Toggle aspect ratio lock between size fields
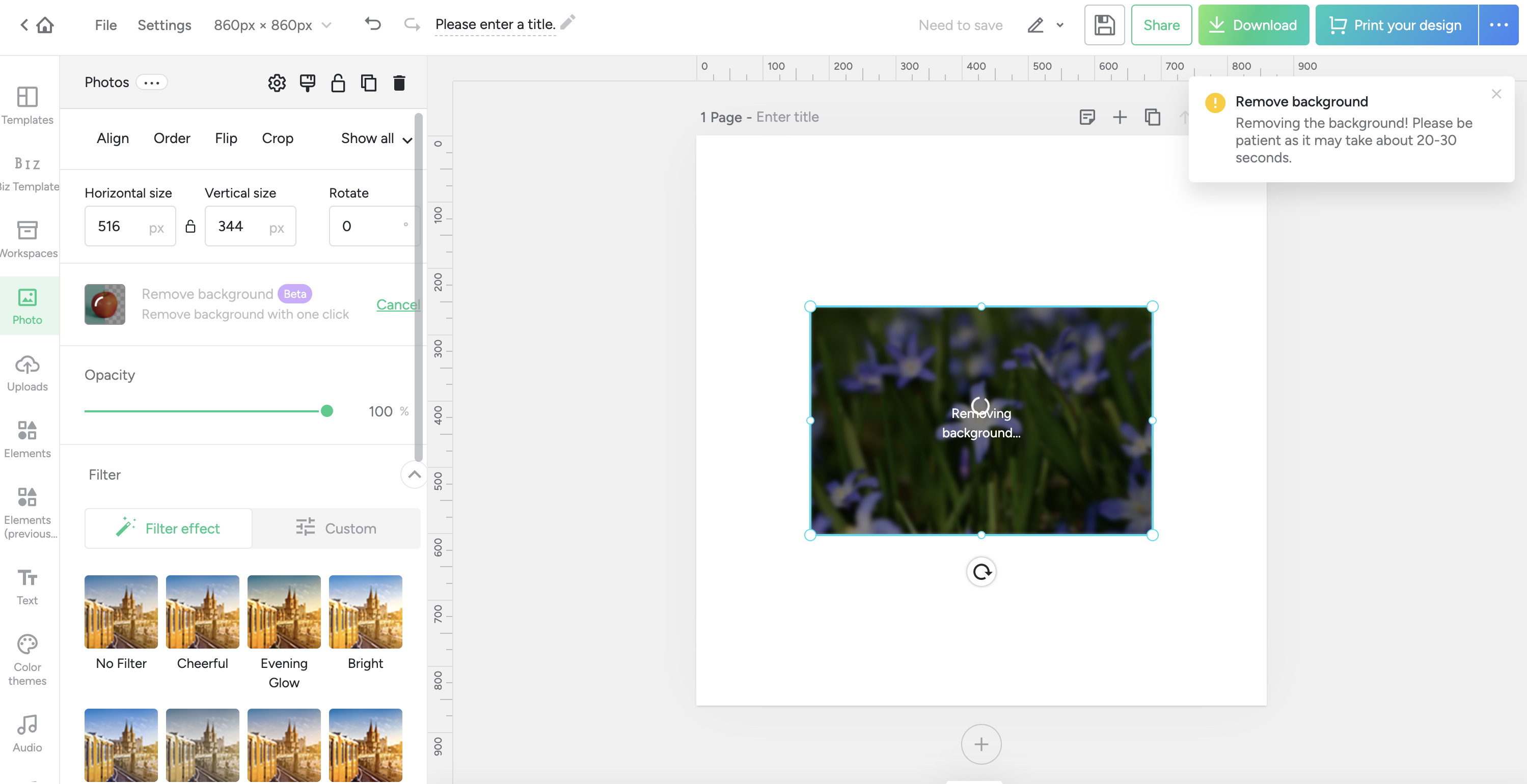Screen dimensions: 1527x784 [190, 227]
